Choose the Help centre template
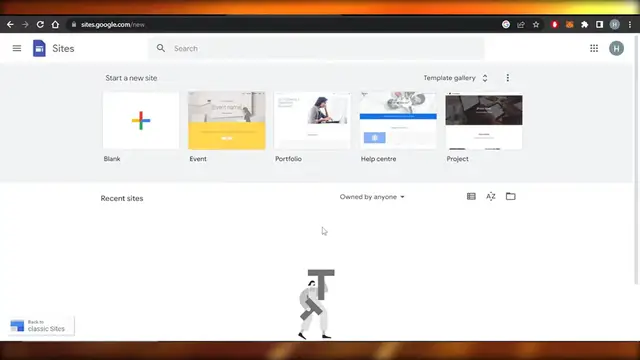Viewport: 640px width, 360px height. [x=398, y=120]
